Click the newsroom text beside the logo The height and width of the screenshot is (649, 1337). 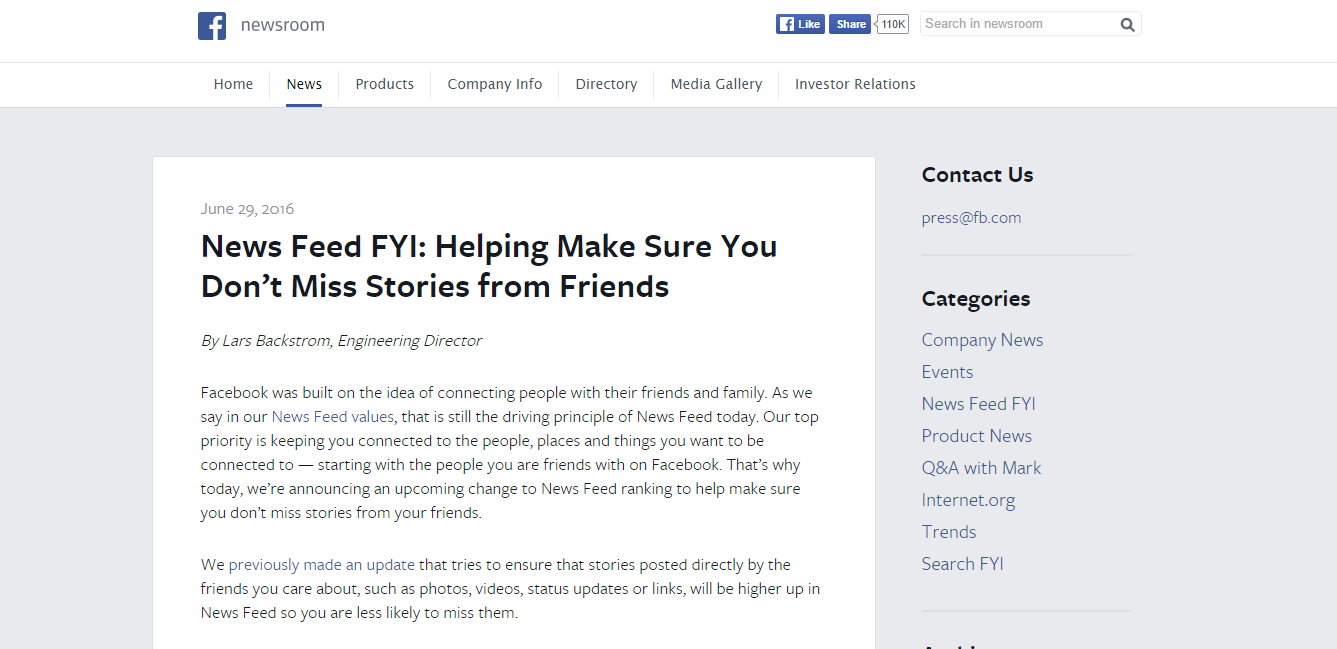point(283,26)
